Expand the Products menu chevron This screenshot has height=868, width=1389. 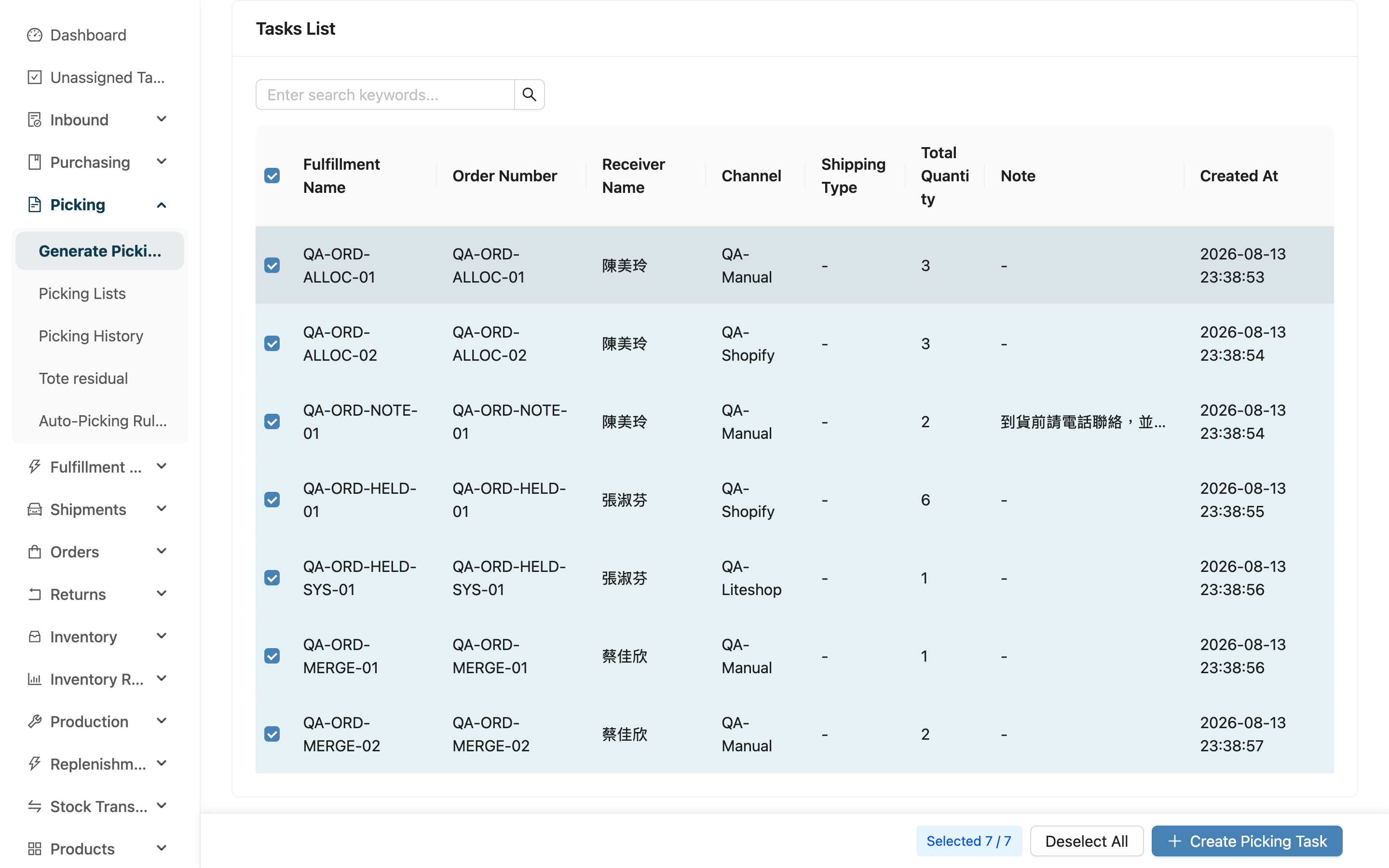162,849
